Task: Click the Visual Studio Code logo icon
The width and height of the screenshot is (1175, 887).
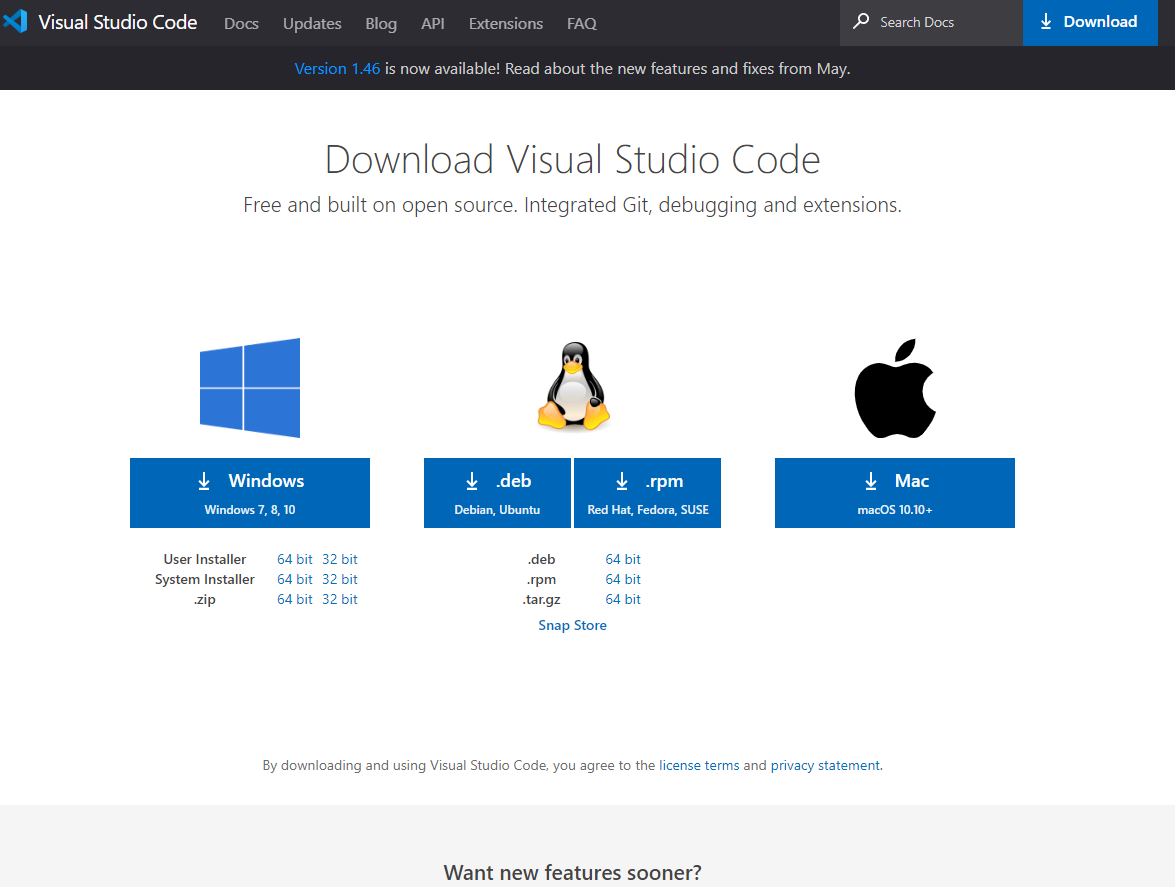Action: tap(15, 21)
